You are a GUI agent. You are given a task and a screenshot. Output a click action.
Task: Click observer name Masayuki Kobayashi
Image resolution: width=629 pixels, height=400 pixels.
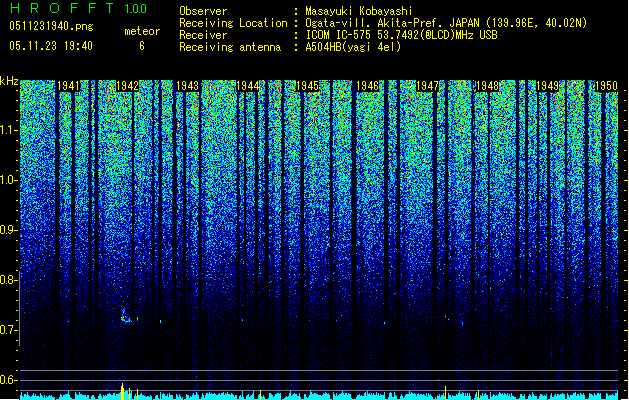point(359,11)
